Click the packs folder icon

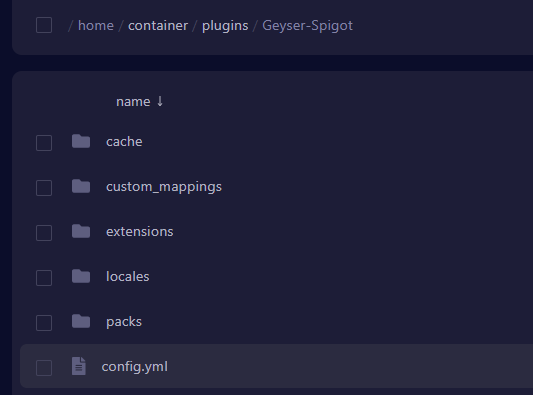point(81,321)
